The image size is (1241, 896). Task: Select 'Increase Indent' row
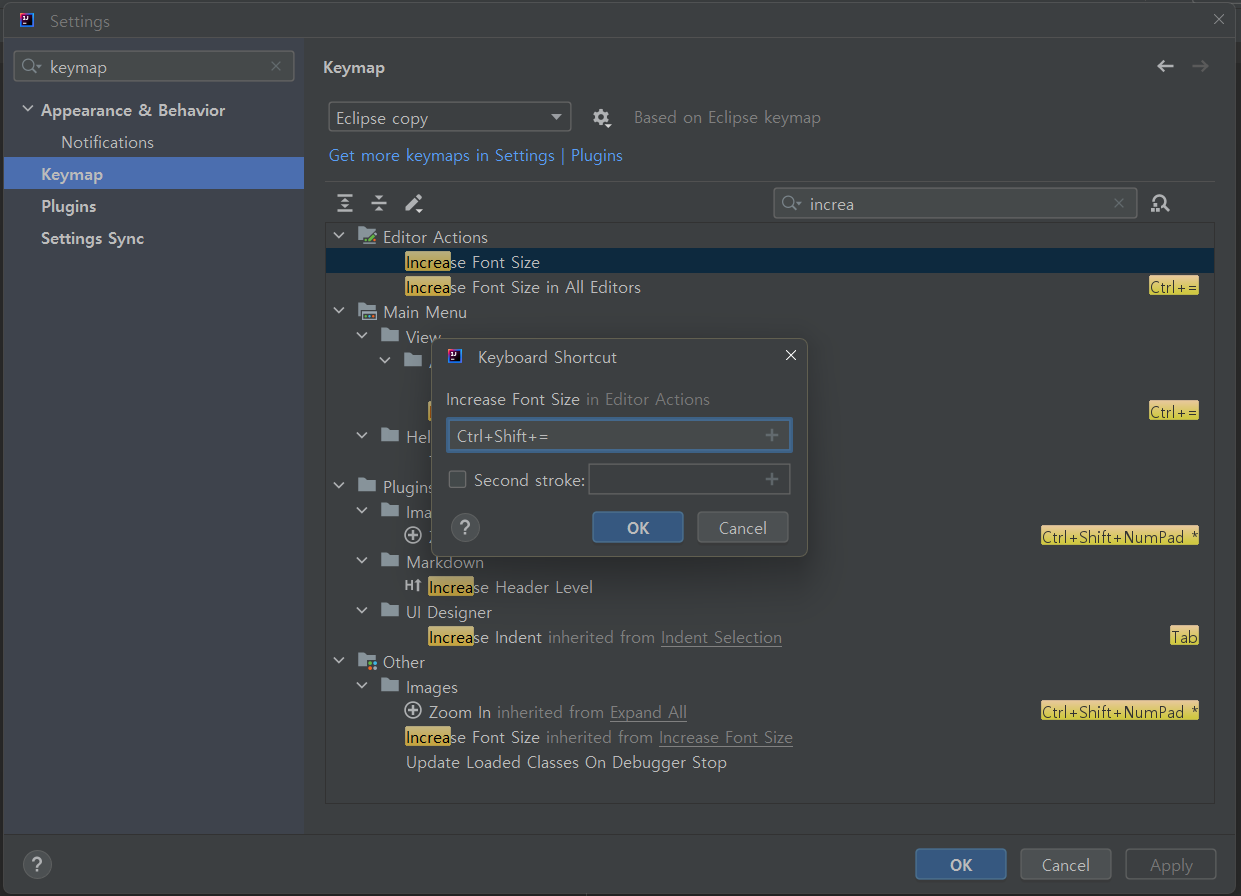pyautogui.click(x=770, y=637)
